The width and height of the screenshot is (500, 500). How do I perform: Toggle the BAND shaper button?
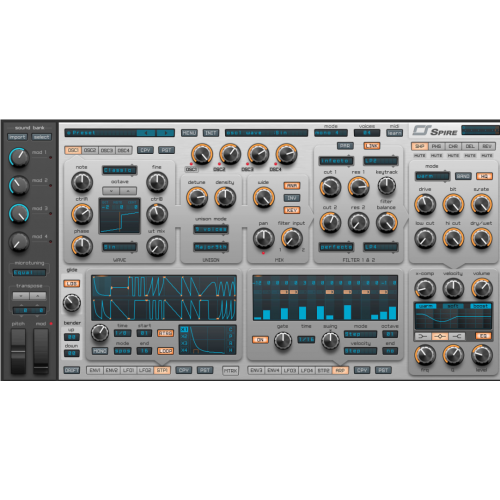(x=463, y=176)
